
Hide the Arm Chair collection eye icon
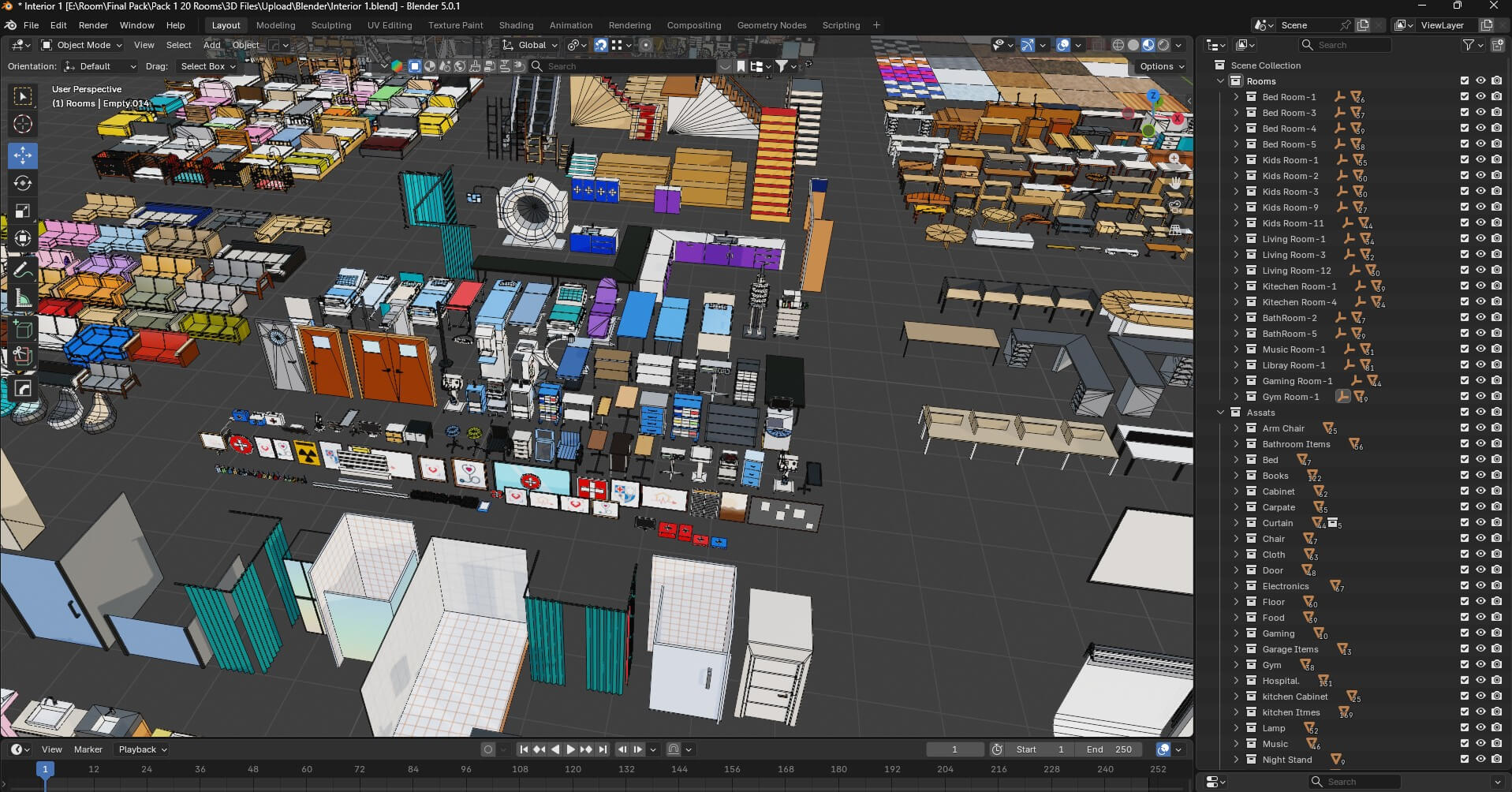[1480, 428]
